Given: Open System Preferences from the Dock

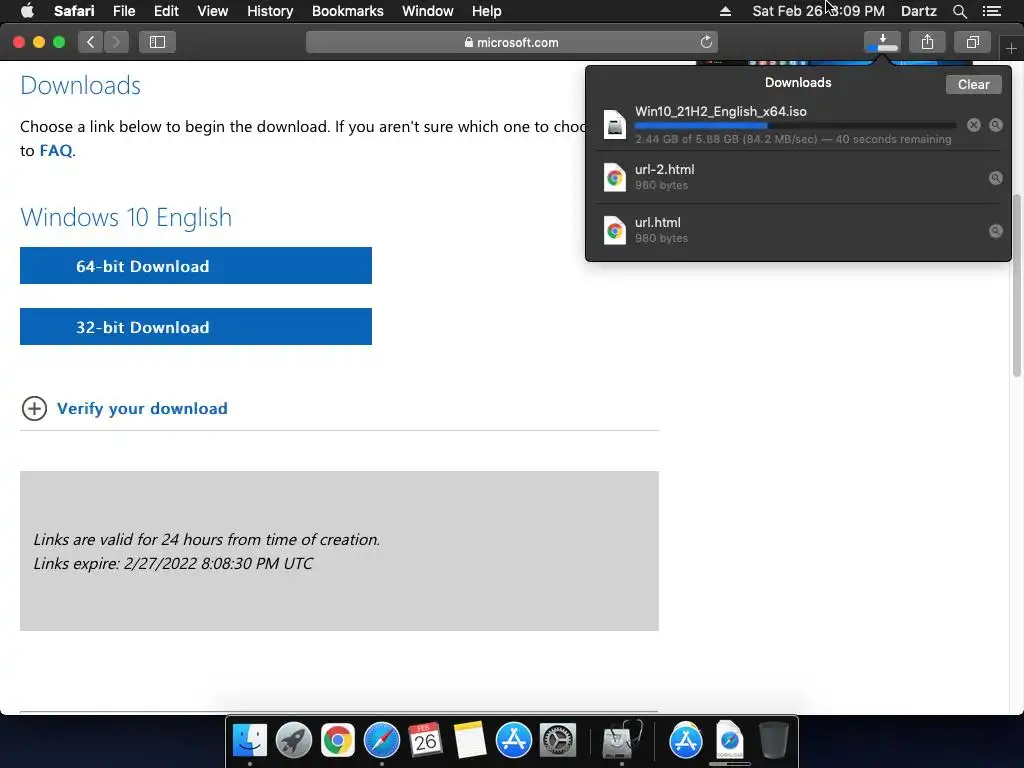Looking at the screenshot, I should (557, 740).
